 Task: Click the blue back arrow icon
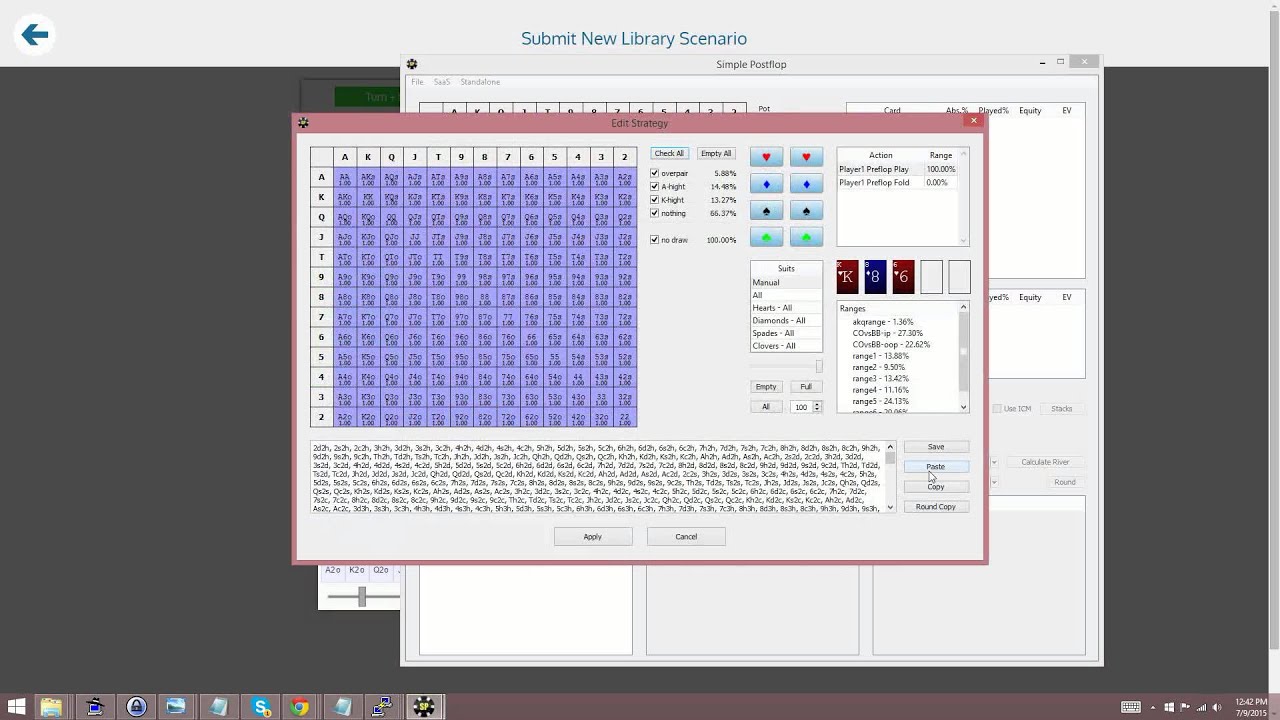(35, 36)
